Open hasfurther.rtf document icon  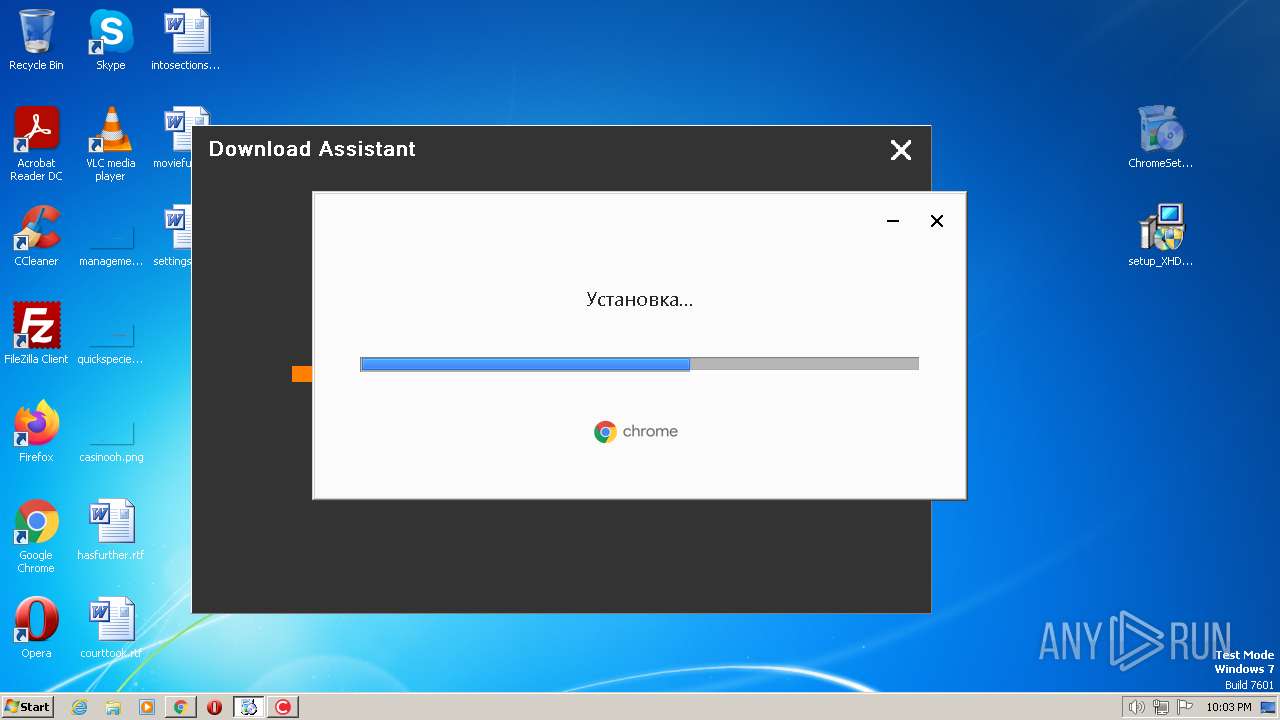[x=110, y=530]
